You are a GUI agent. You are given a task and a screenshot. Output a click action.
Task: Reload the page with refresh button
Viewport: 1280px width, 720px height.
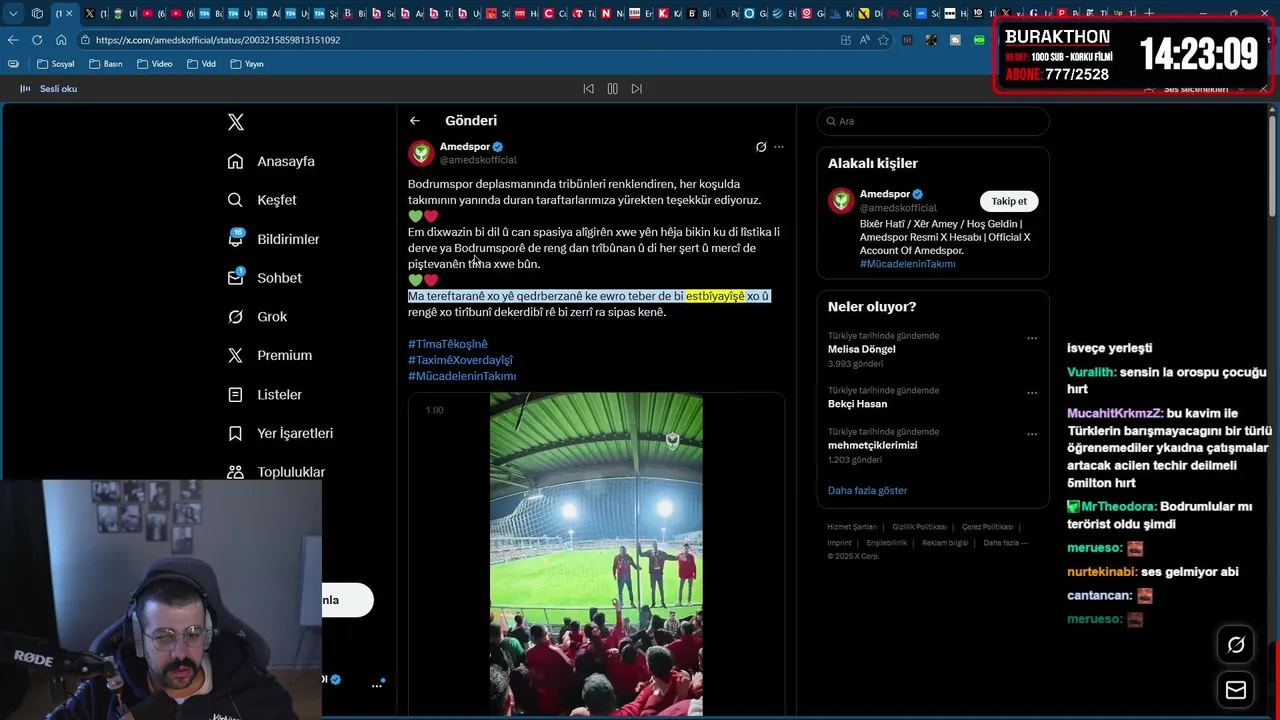tap(37, 40)
